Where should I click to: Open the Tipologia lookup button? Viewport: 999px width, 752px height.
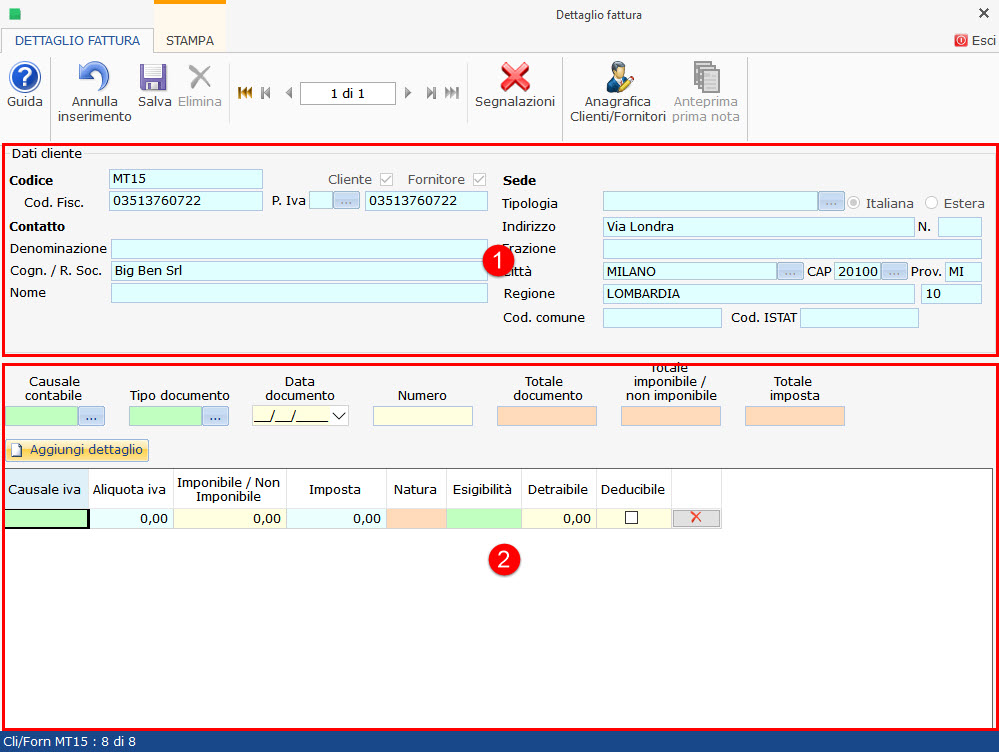coord(831,202)
